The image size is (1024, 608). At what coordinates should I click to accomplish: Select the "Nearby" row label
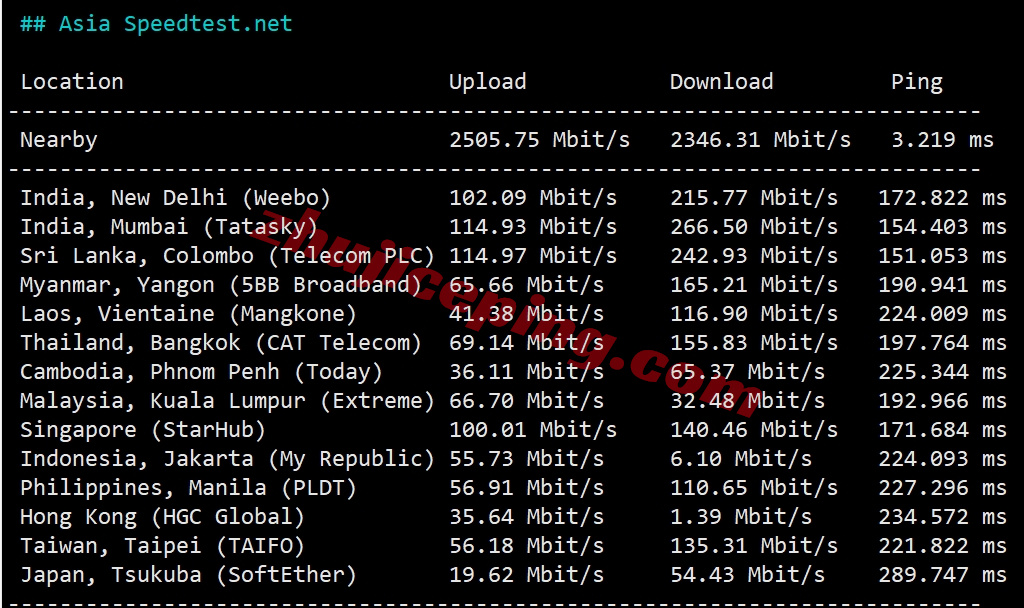[59, 140]
